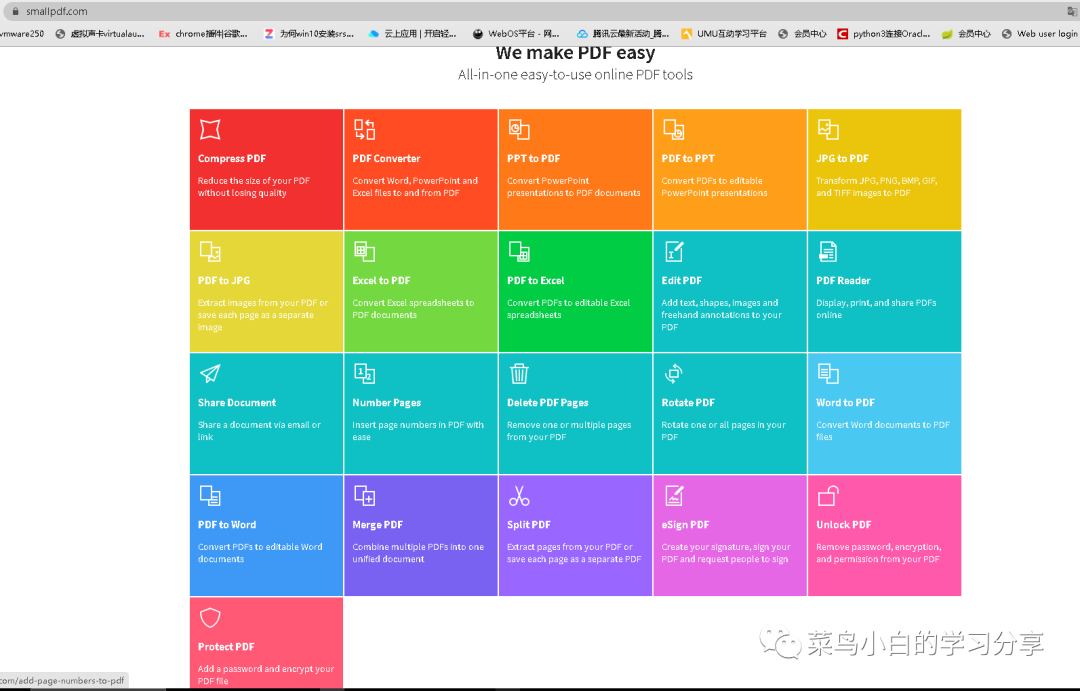Open the Compress PDF title link
1080x691 pixels.
coord(231,158)
